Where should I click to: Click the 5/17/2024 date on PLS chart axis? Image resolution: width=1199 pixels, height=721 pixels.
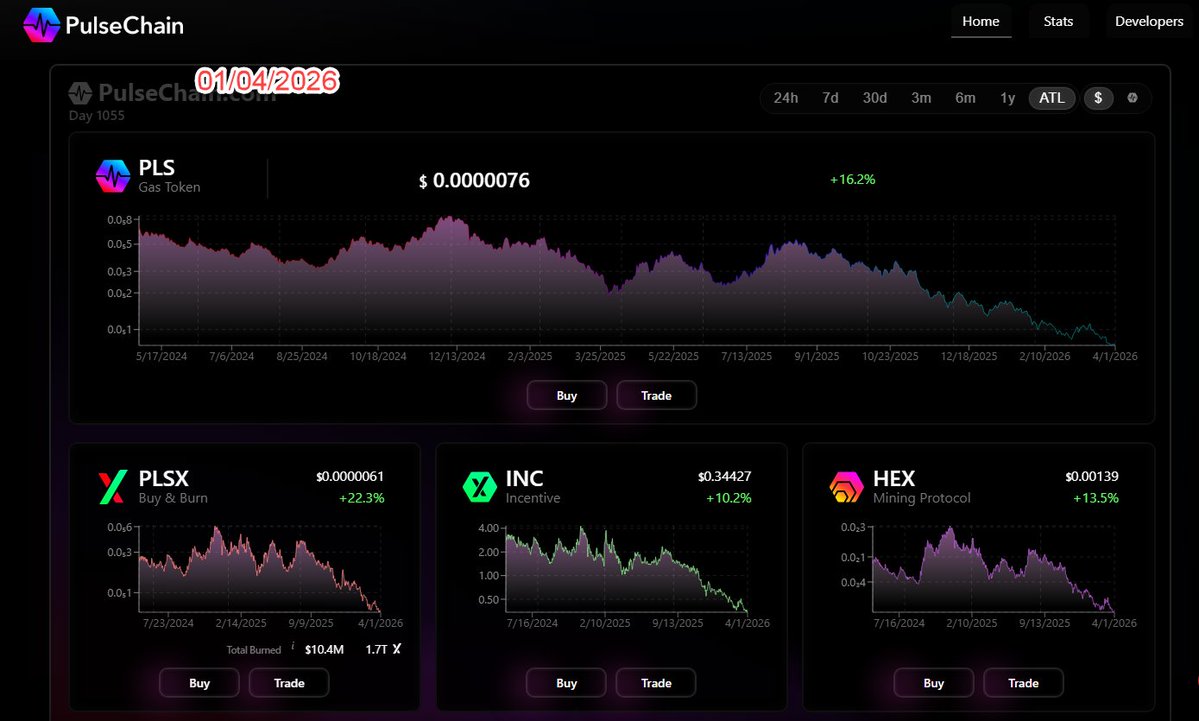click(161, 356)
